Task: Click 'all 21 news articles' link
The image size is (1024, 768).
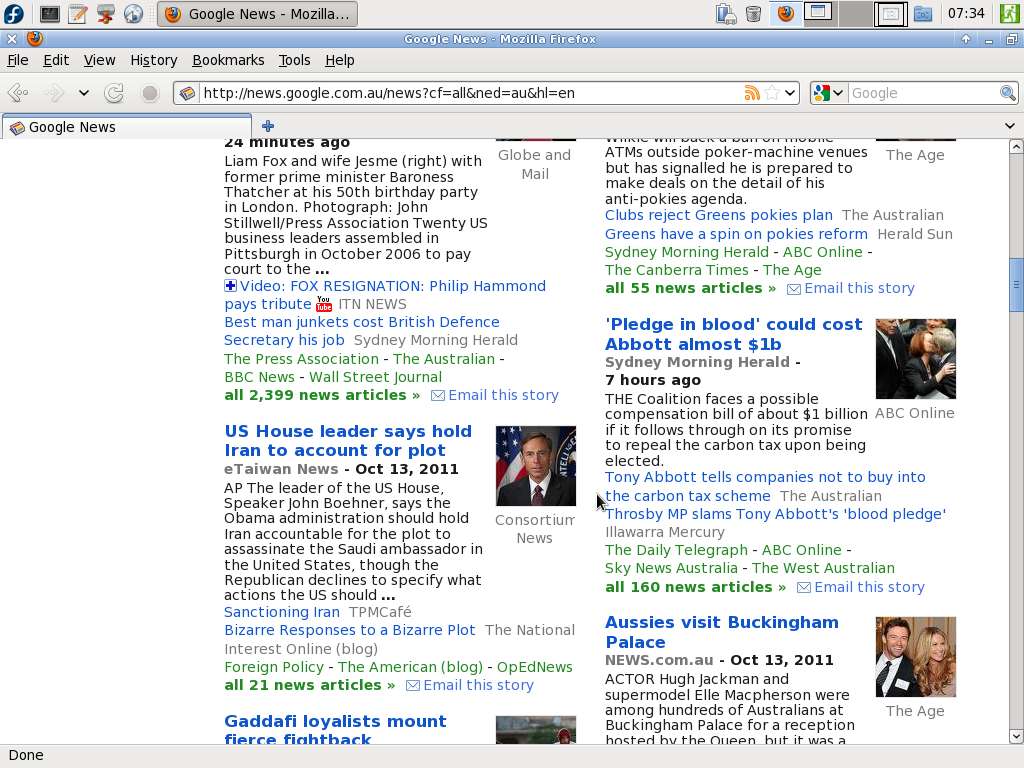Action: pyautogui.click(x=309, y=685)
